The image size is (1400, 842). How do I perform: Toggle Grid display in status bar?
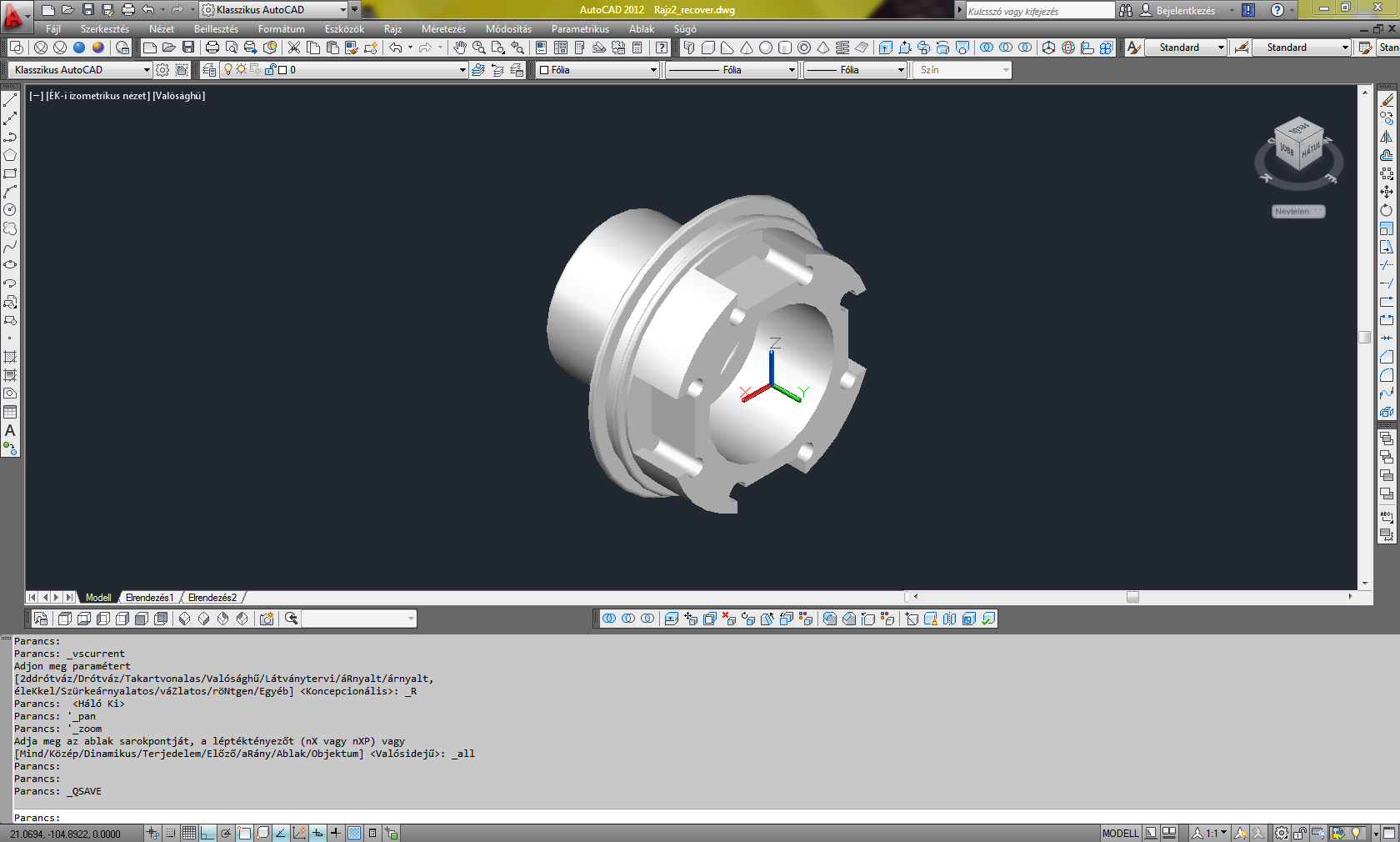click(189, 833)
